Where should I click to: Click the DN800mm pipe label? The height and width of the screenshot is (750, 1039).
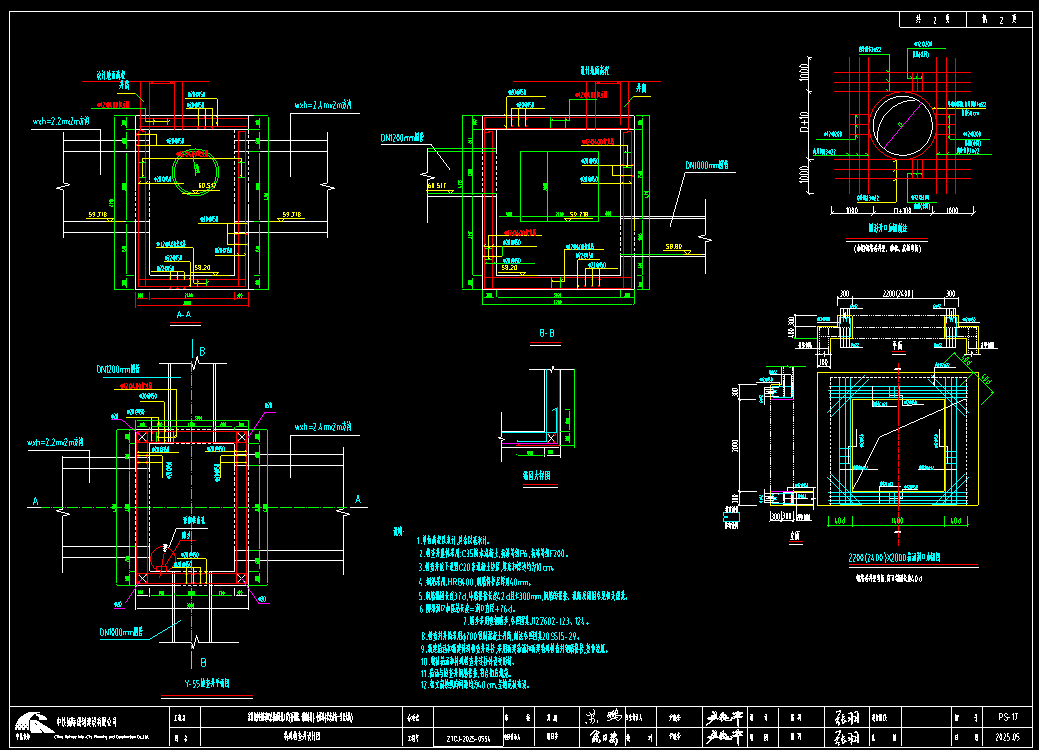(121, 632)
